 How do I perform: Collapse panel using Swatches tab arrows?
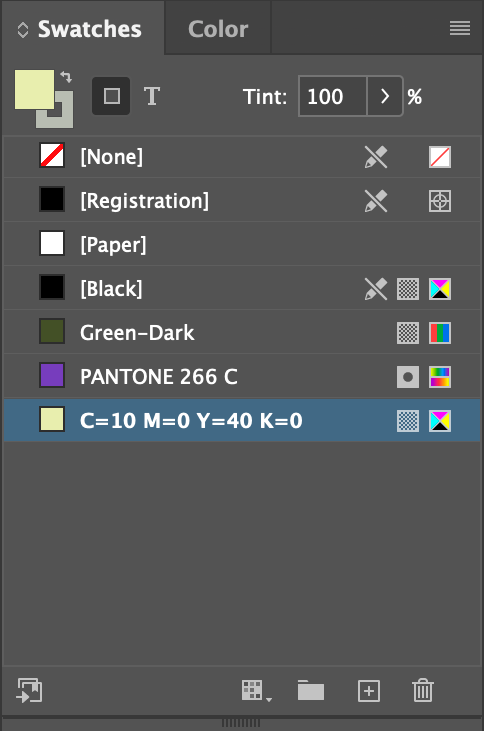point(22,30)
